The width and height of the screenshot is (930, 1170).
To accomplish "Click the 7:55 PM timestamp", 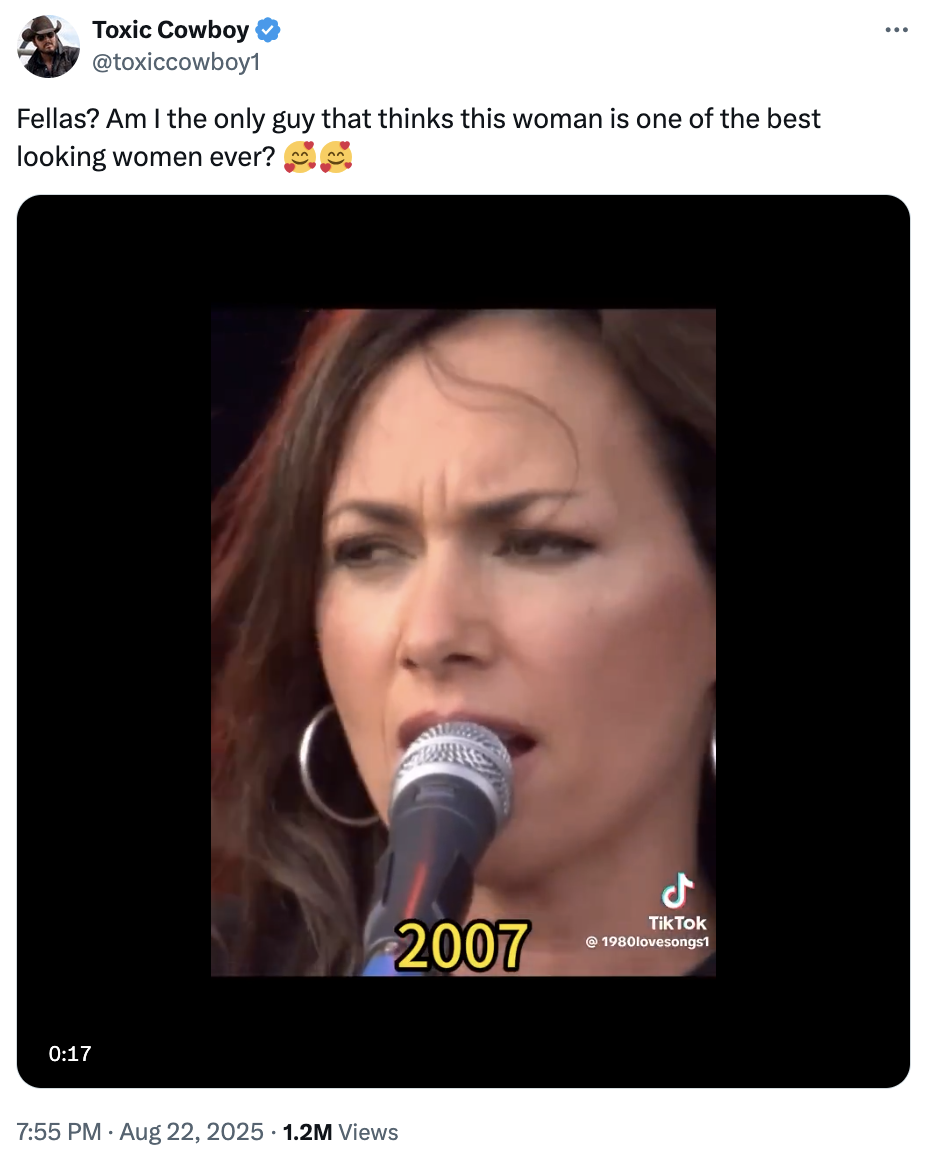I will pyautogui.click(x=58, y=1132).
